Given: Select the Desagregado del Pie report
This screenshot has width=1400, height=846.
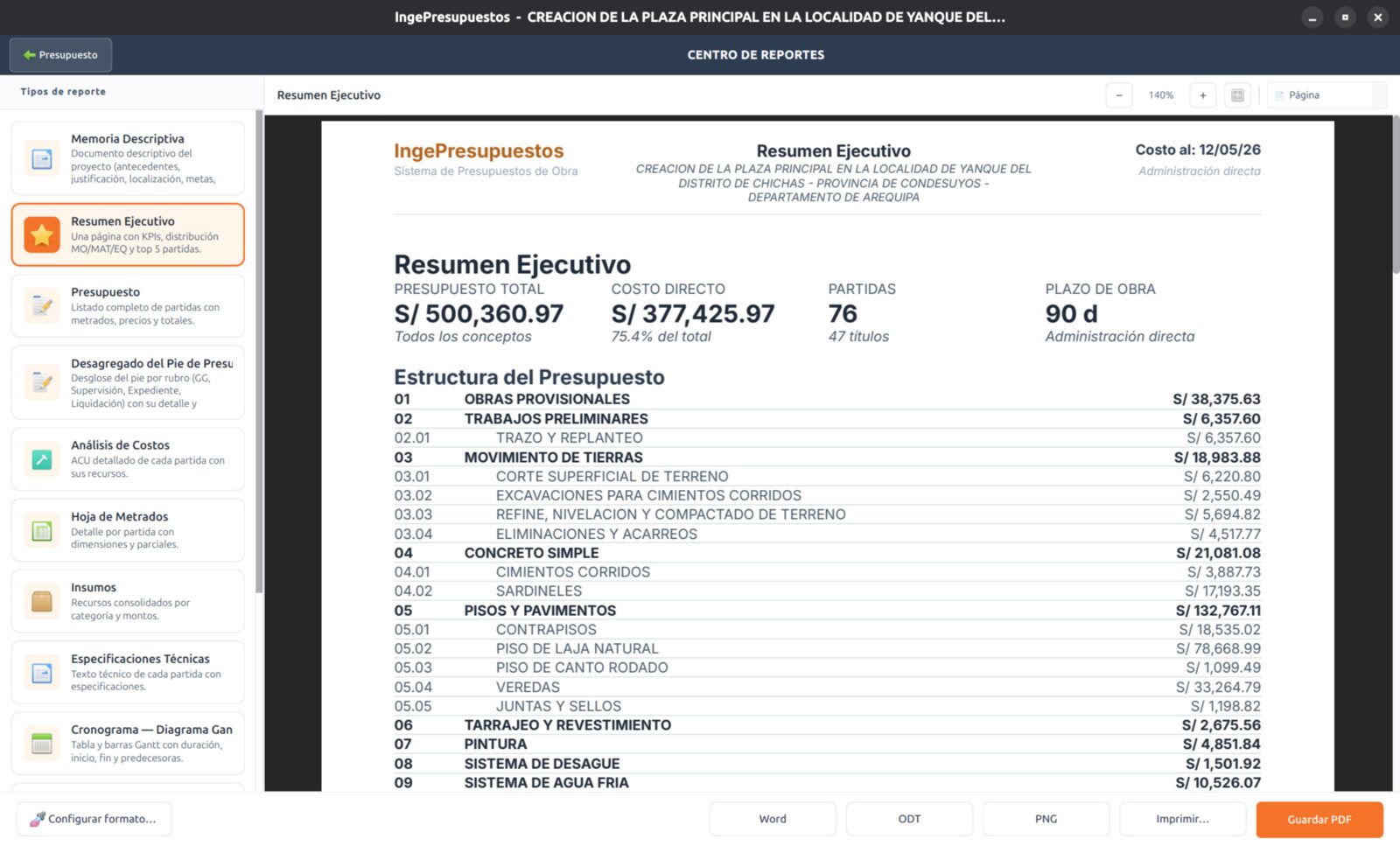Looking at the screenshot, I should 128,382.
